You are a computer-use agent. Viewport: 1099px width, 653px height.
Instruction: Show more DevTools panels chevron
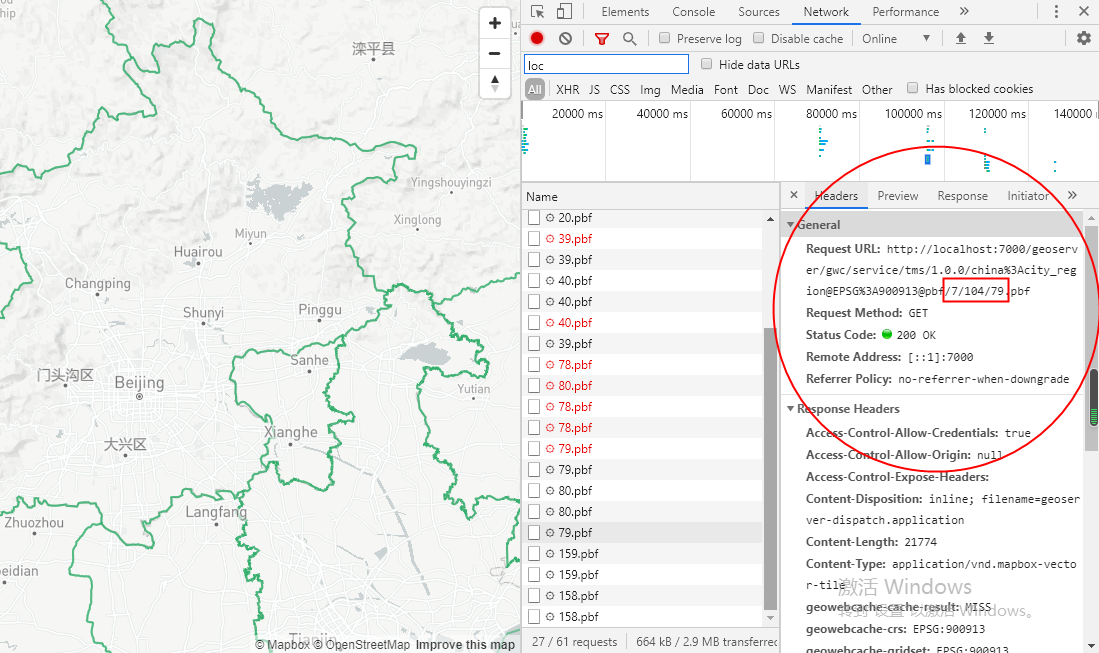tap(964, 12)
